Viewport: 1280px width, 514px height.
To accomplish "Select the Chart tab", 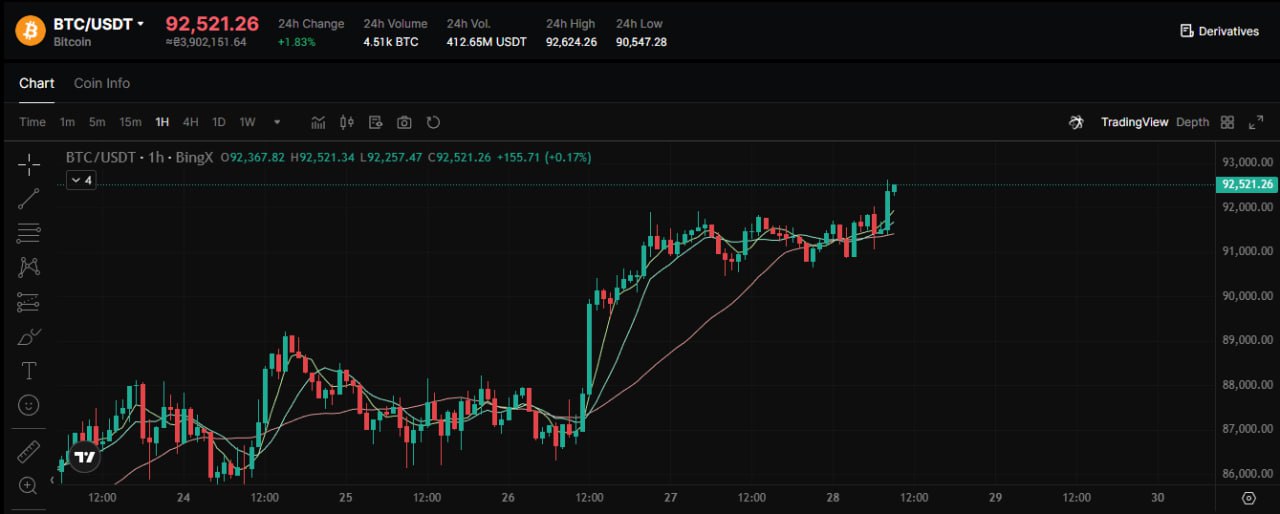I will pyautogui.click(x=37, y=83).
